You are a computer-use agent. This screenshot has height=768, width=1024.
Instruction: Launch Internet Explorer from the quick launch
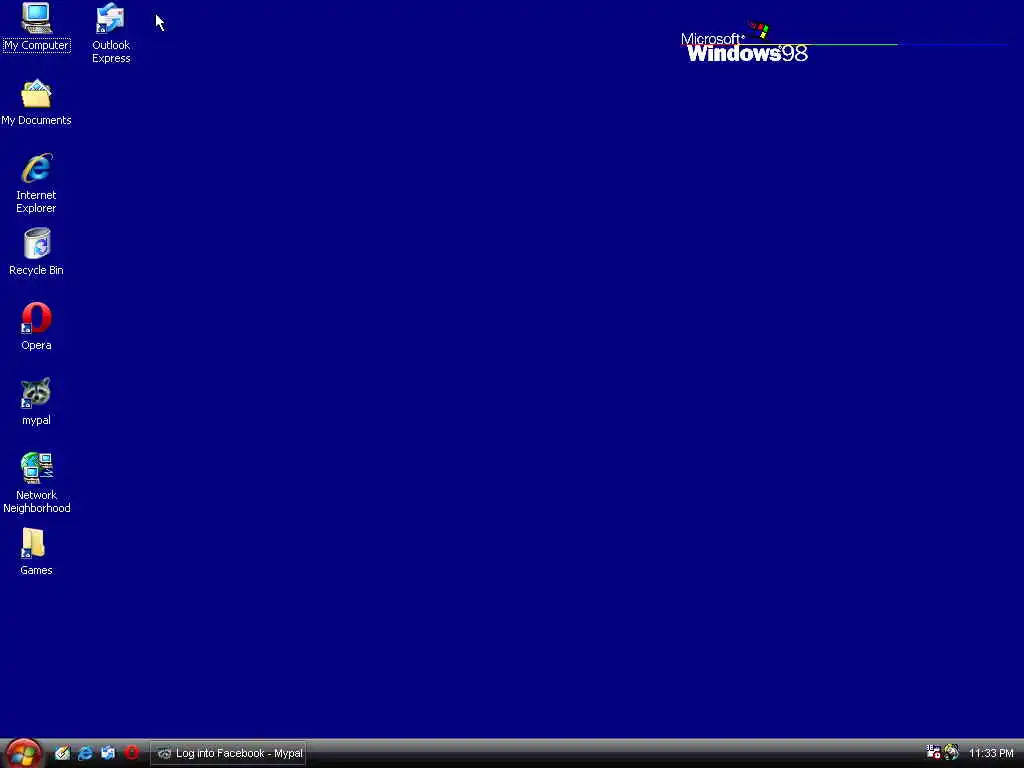(85, 753)
